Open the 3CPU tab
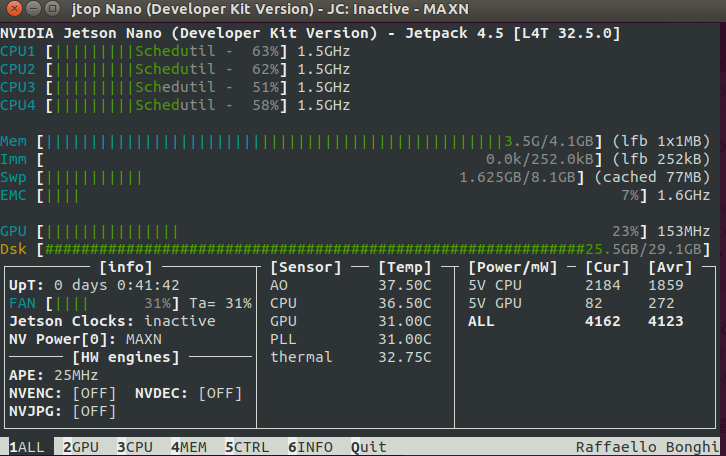The width and height of the screenshot is (726, 456). click(x=135, y=447)
